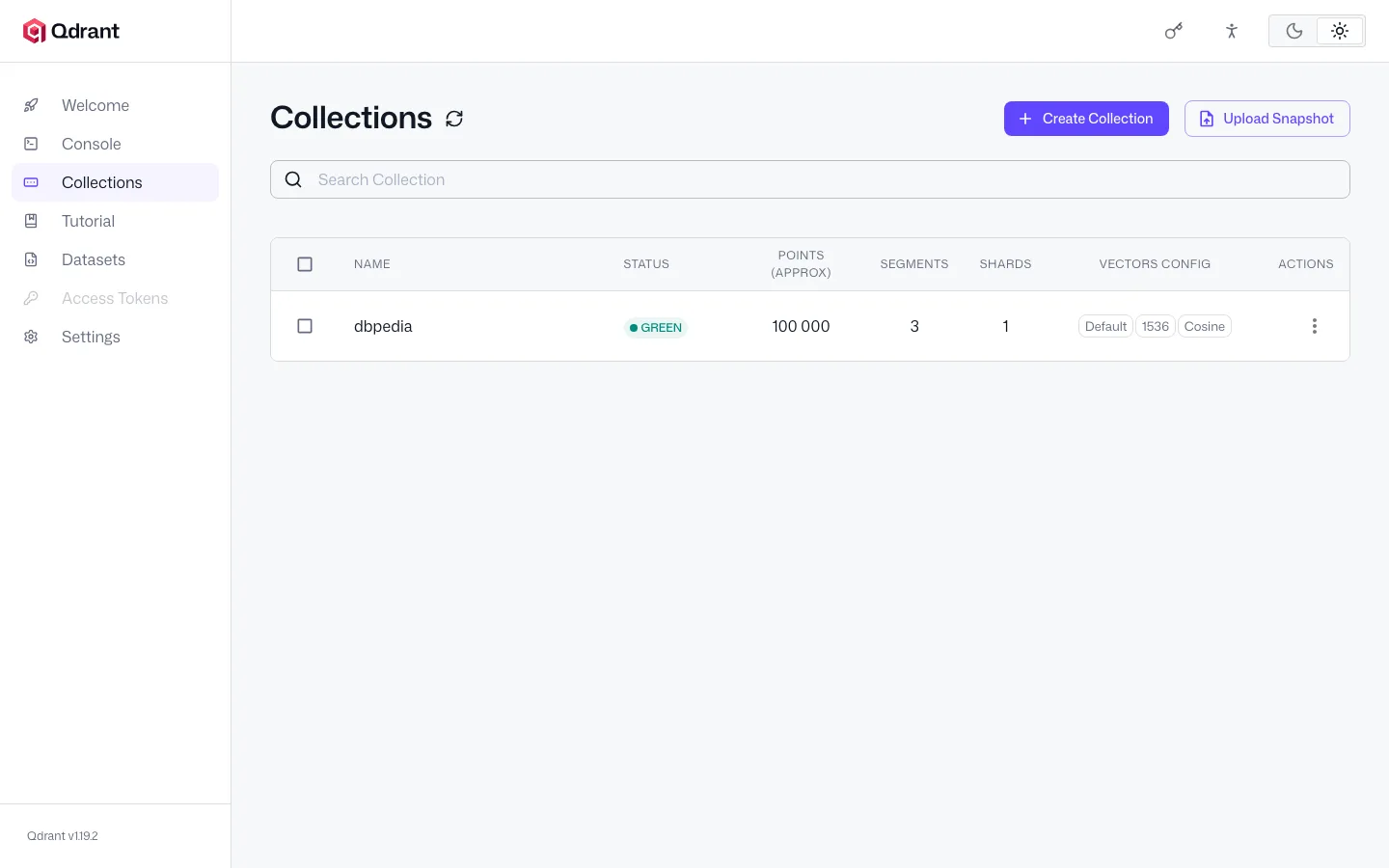Click the SEGMENTS column header
Image resolution: width=1389 pixels, height=868 pixels.
(914, 264)
